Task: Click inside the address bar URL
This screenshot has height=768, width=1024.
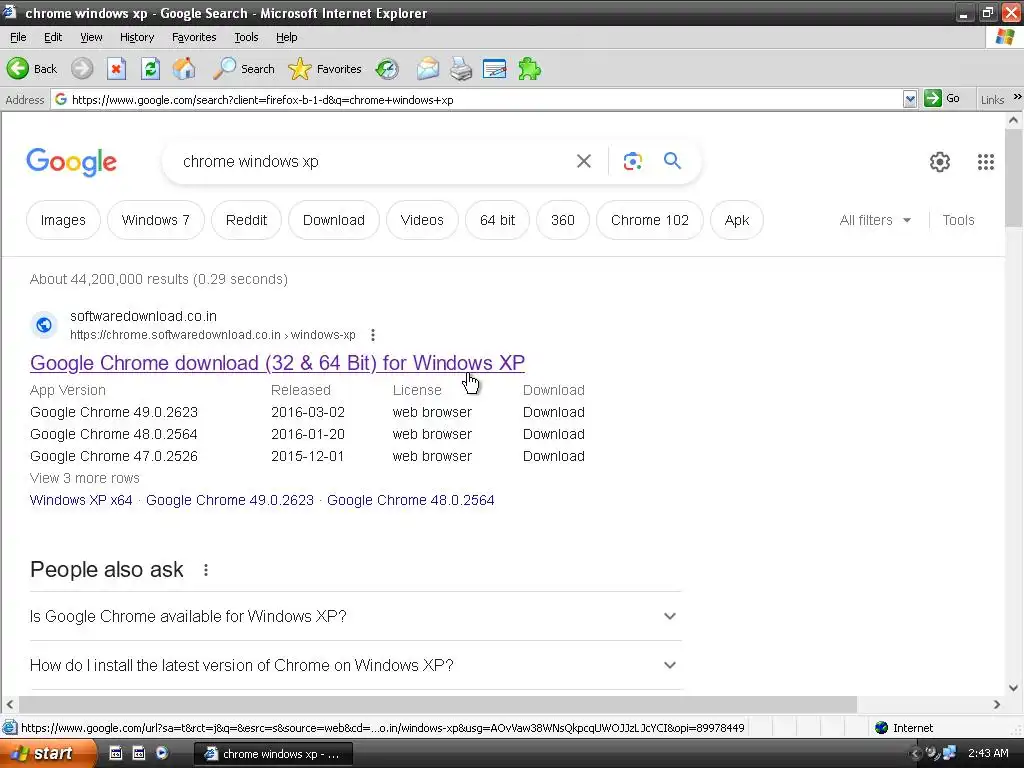Action: click(263, 99)
